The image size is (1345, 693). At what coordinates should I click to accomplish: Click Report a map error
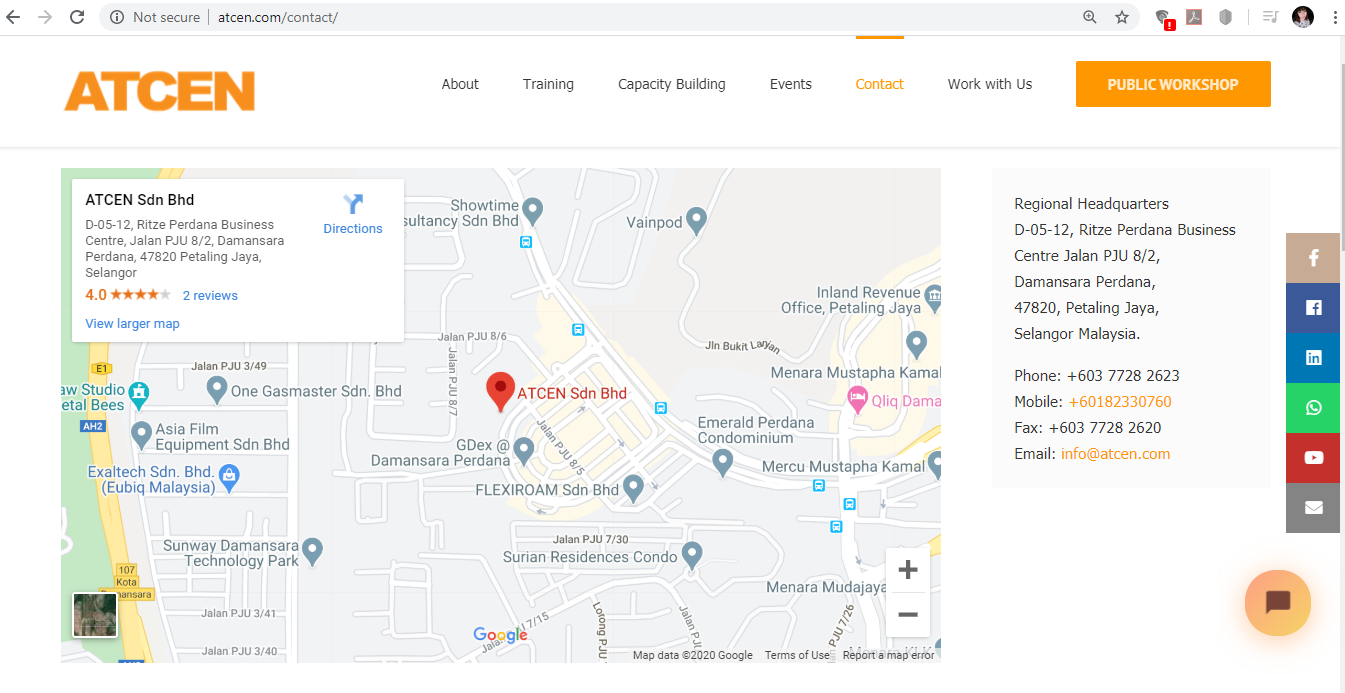pos(888,655)
